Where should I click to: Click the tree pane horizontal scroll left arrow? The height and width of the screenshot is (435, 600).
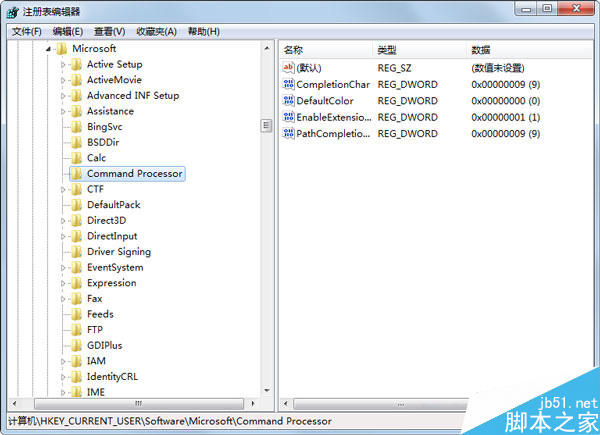[x=15, y=404]
